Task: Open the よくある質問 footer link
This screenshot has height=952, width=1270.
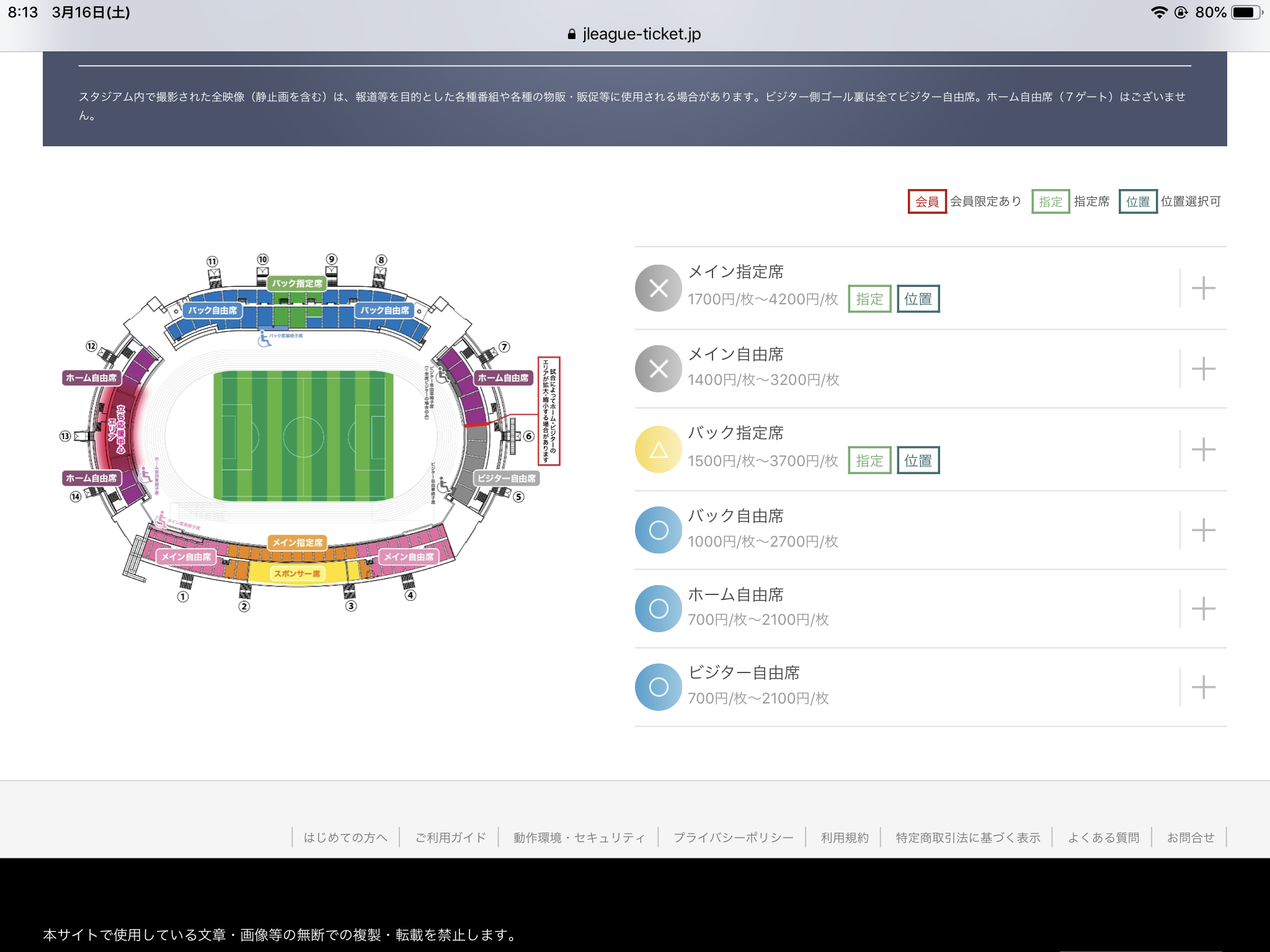Action: point(1103,837)
